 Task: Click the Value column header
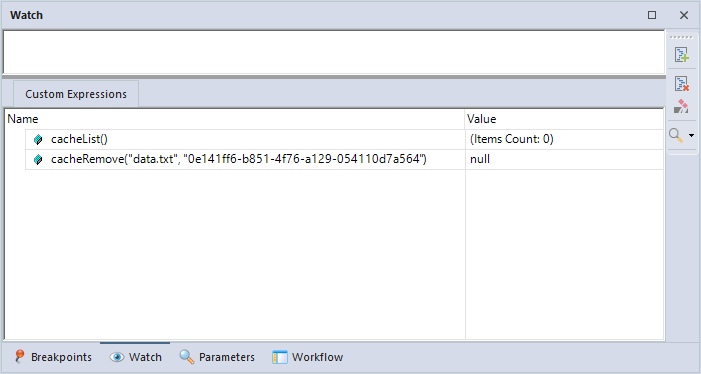point(564,119)
